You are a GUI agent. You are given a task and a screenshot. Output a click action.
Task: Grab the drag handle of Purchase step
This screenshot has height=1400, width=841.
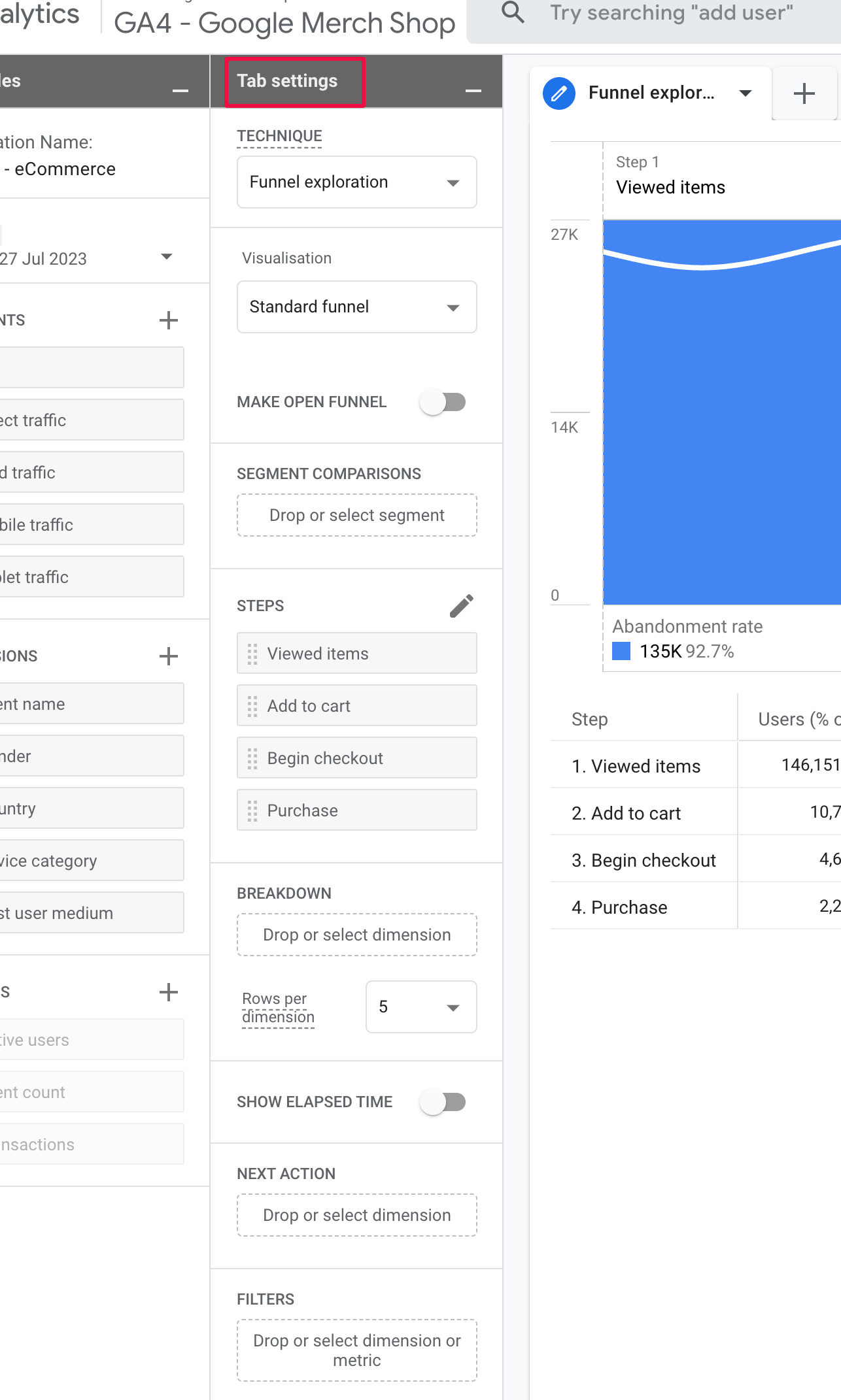(252, 810)
